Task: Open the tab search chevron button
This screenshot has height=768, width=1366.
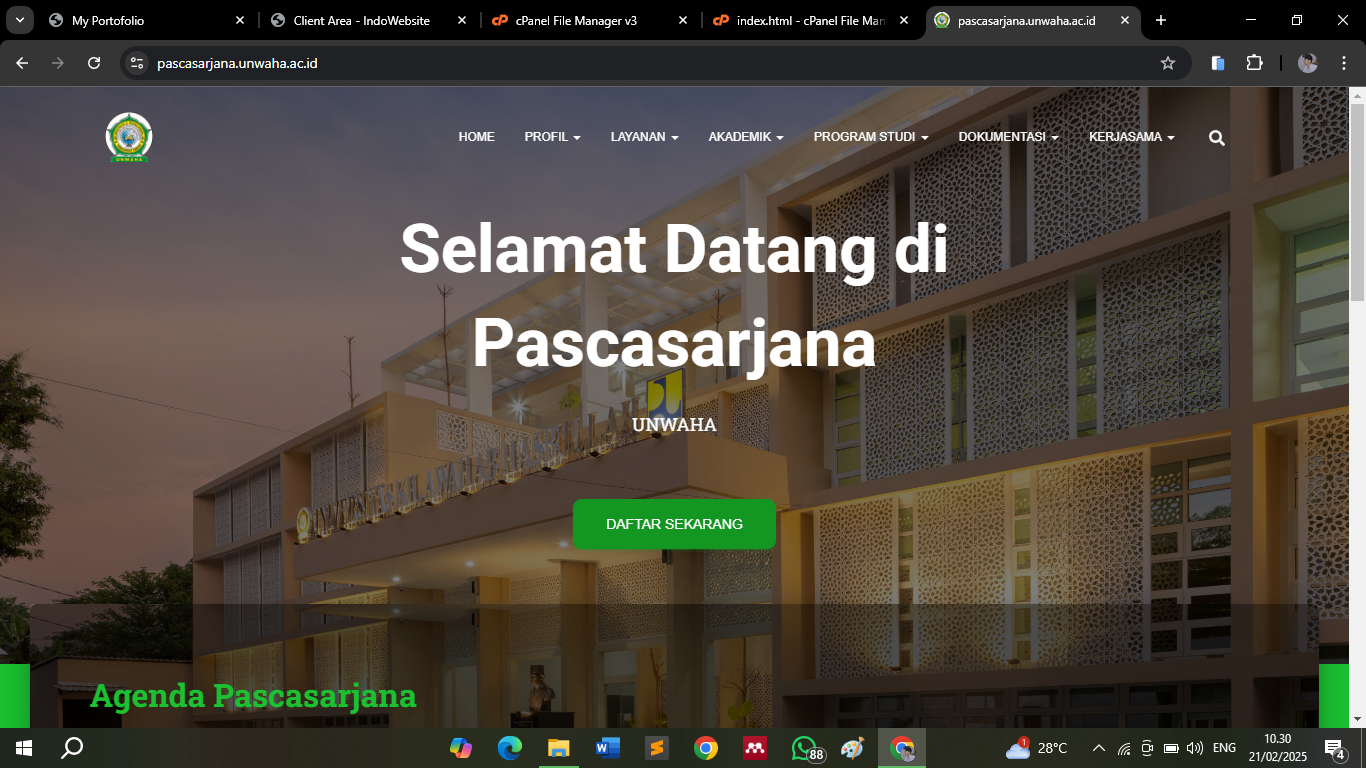Action: click(x=20, y=20)
